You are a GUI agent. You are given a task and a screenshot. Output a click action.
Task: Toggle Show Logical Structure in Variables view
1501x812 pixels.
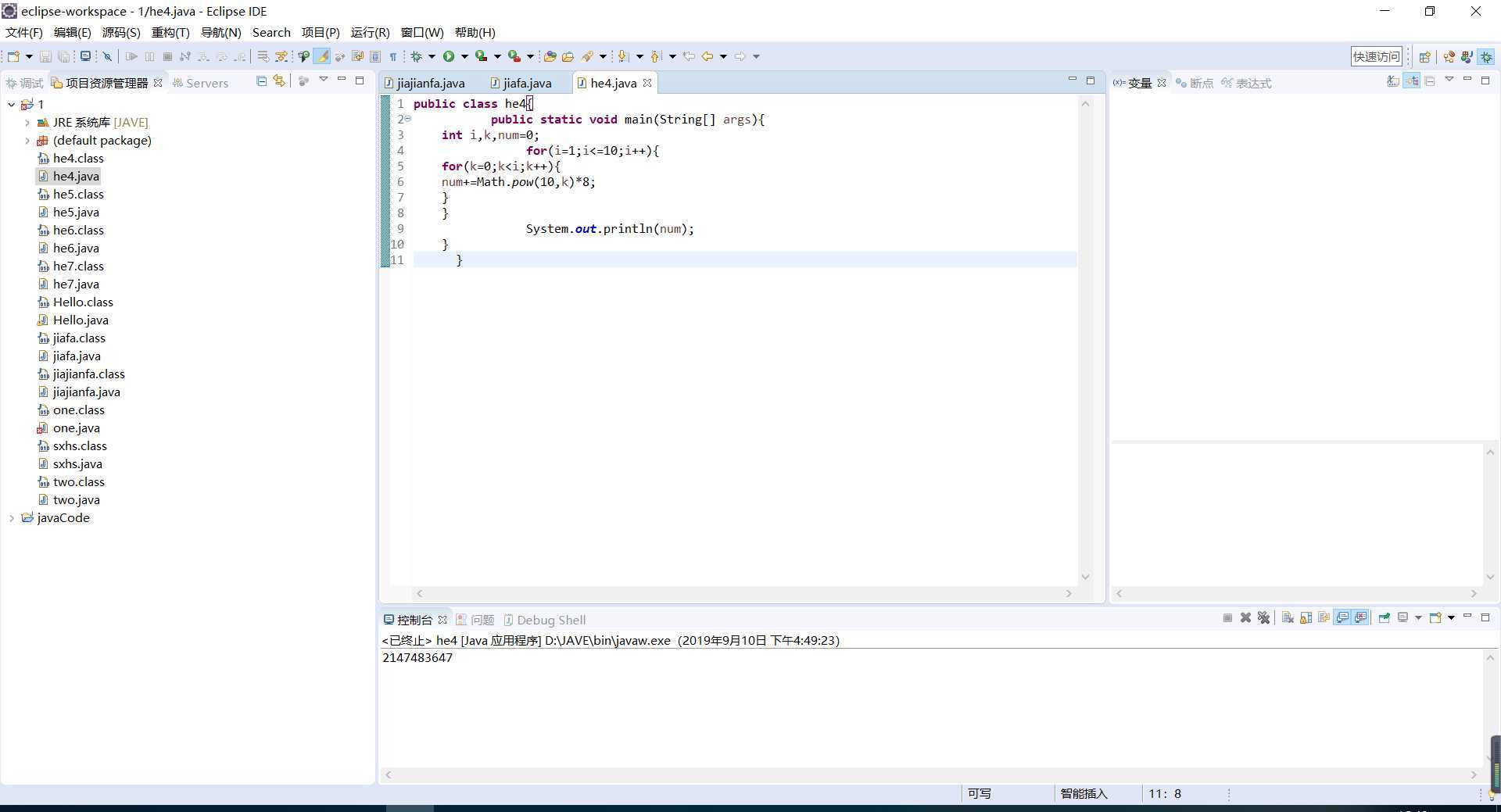(x=1412, y=80)
